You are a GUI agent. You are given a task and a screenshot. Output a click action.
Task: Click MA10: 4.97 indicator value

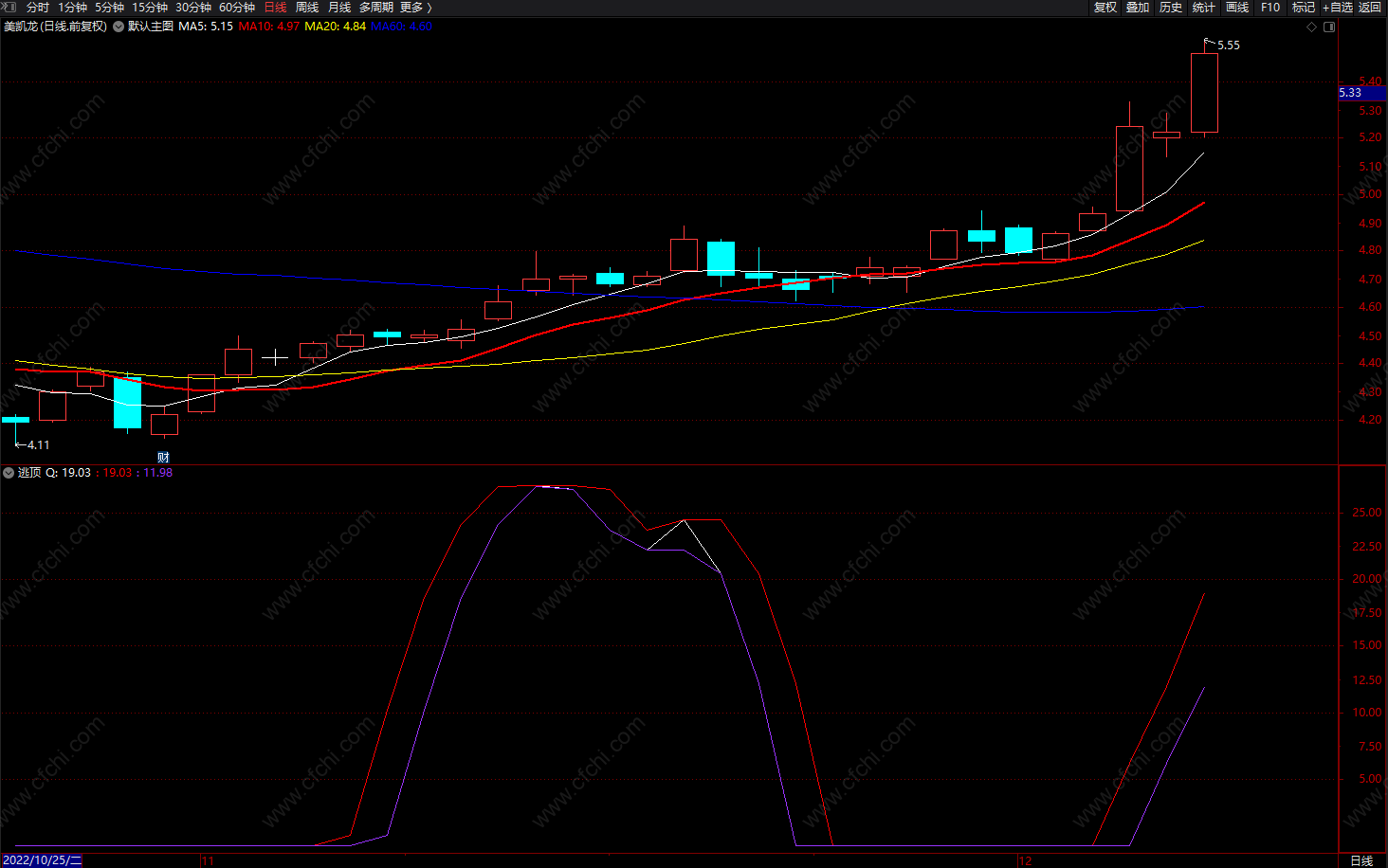(x=268, y=27)
